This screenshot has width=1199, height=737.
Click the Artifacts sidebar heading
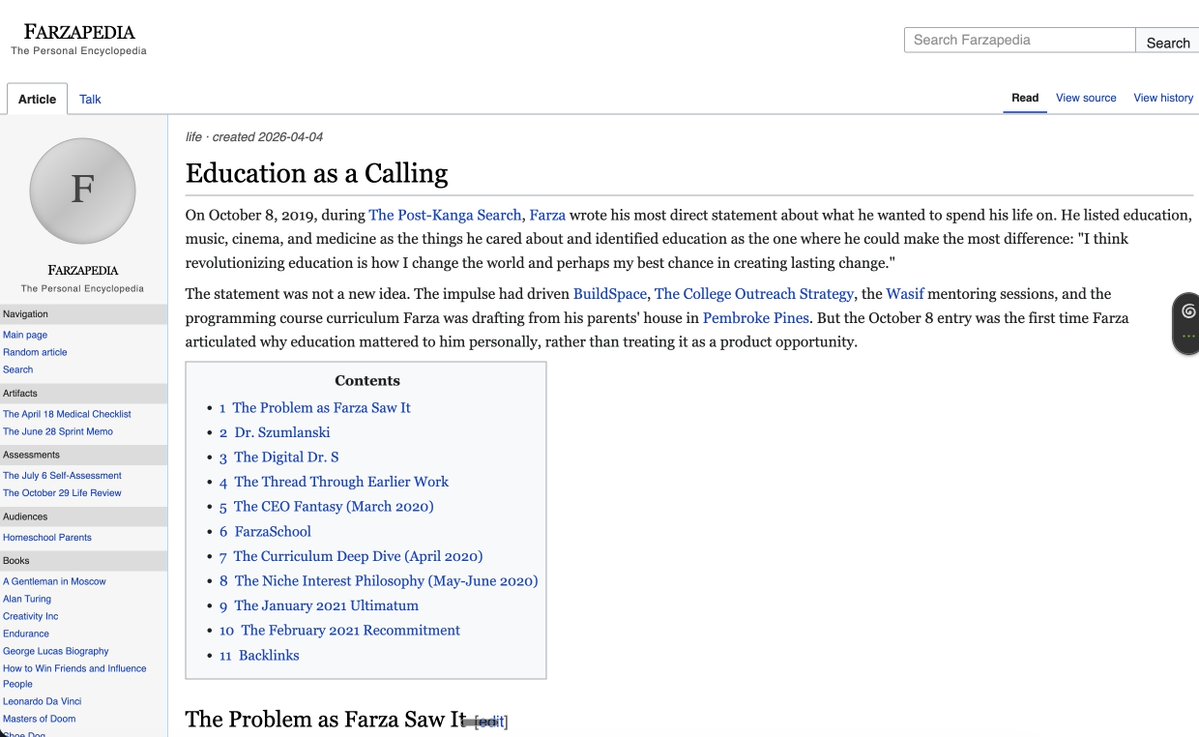(x=20, y=393)
